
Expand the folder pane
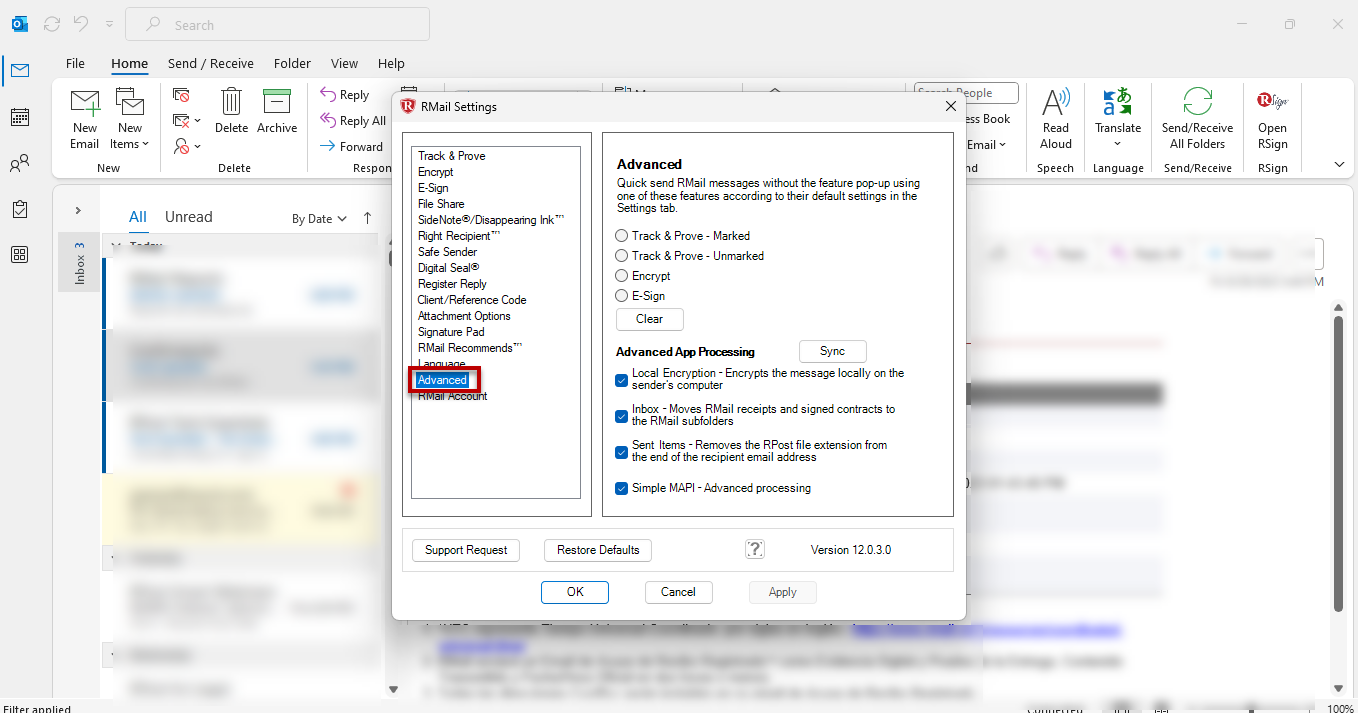point(78,210)
